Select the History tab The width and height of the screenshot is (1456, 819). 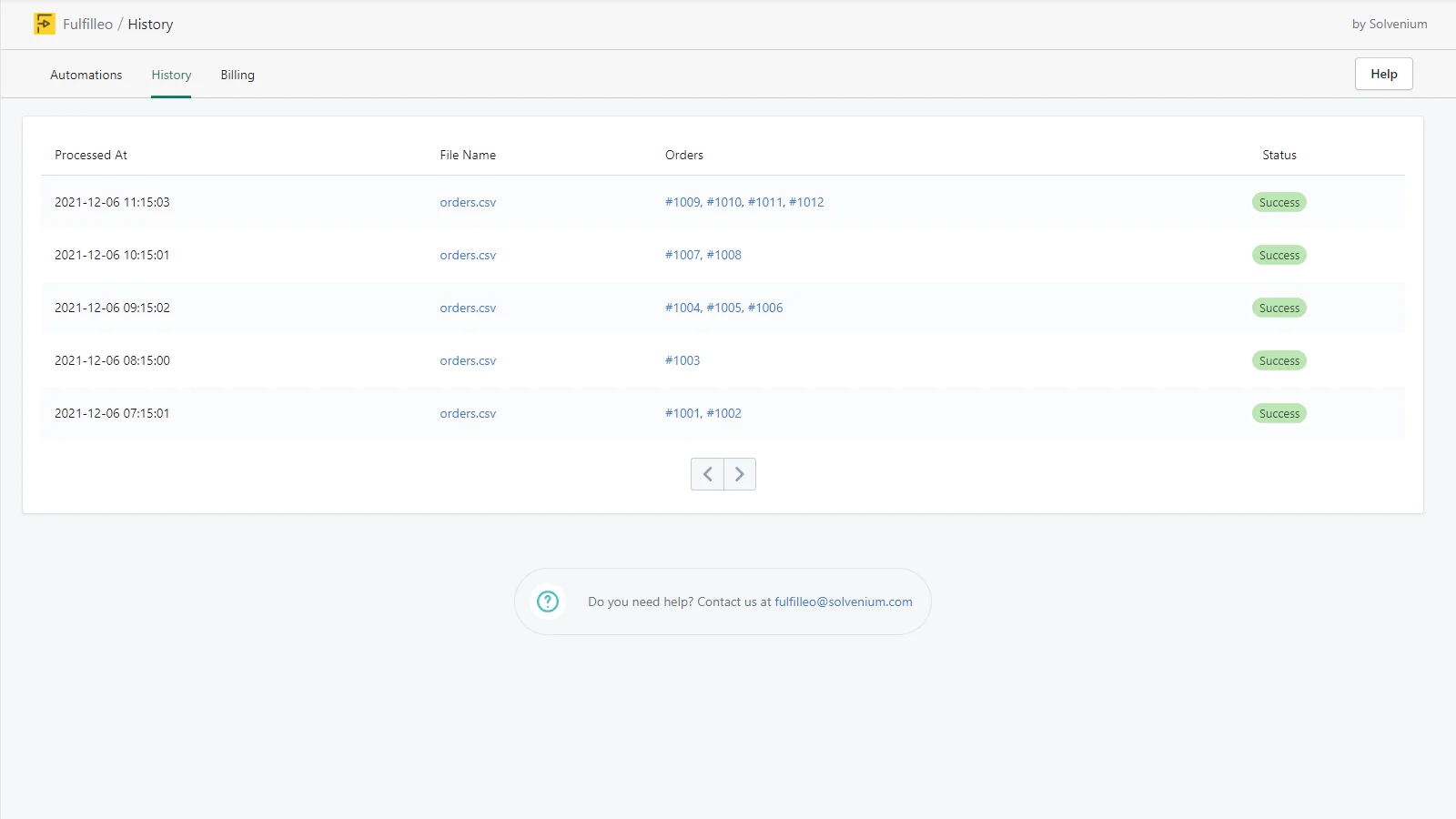pos(171,75)
